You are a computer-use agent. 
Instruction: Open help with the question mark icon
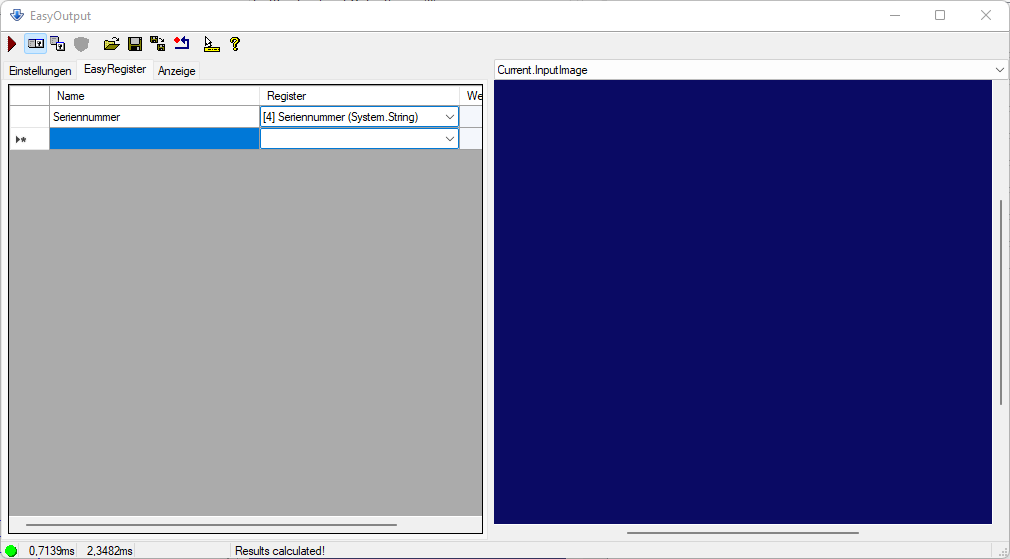click(235, 44)
